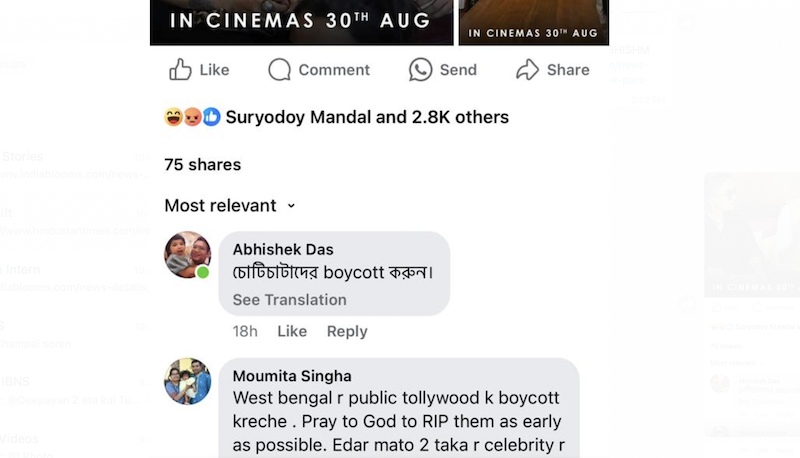Click the haha reaction emoji
The image size is (800, 458).
(173, 117)
